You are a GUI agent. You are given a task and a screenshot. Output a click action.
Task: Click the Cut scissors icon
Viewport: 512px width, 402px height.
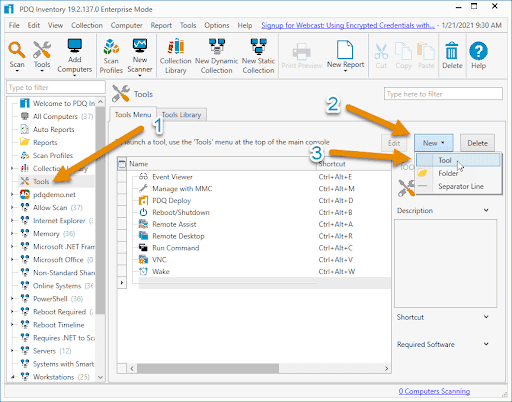[381, 51]
